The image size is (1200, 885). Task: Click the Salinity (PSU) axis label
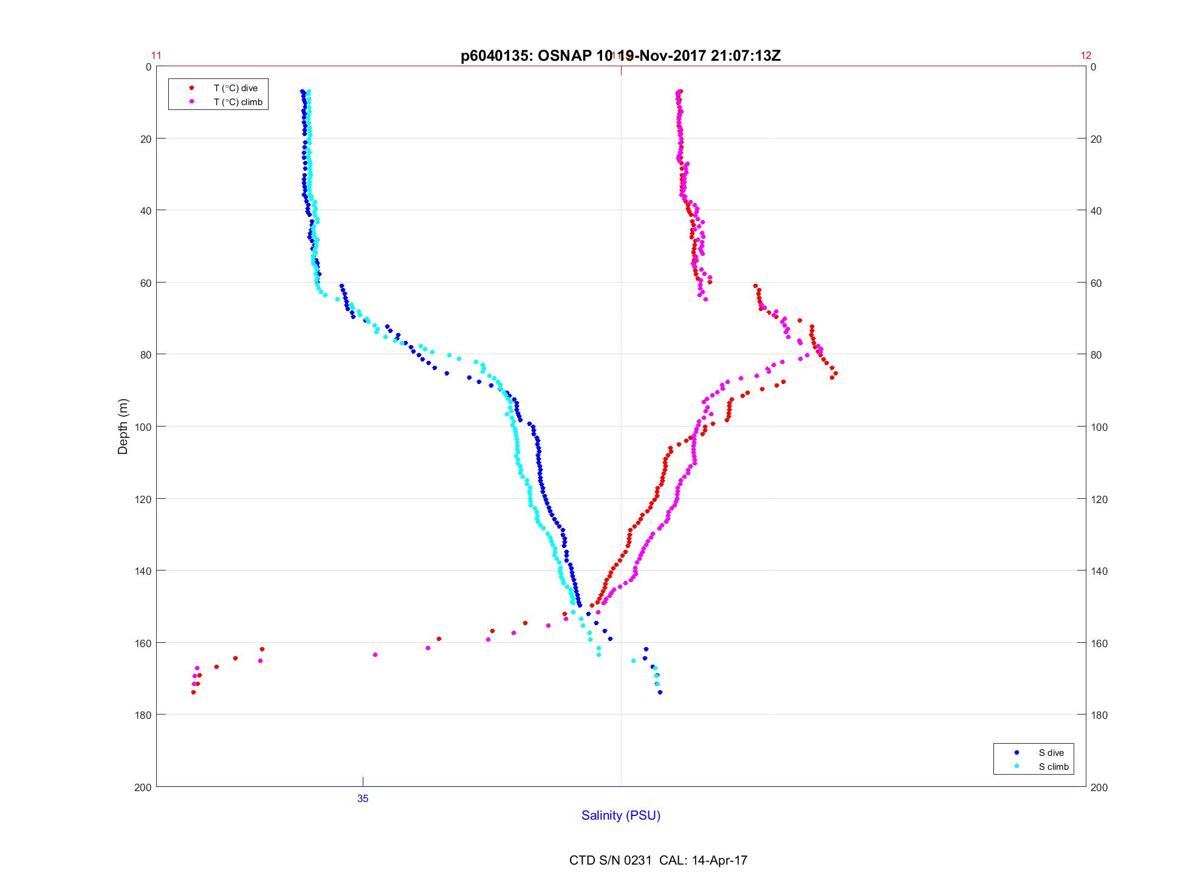(x=621, y=816)
